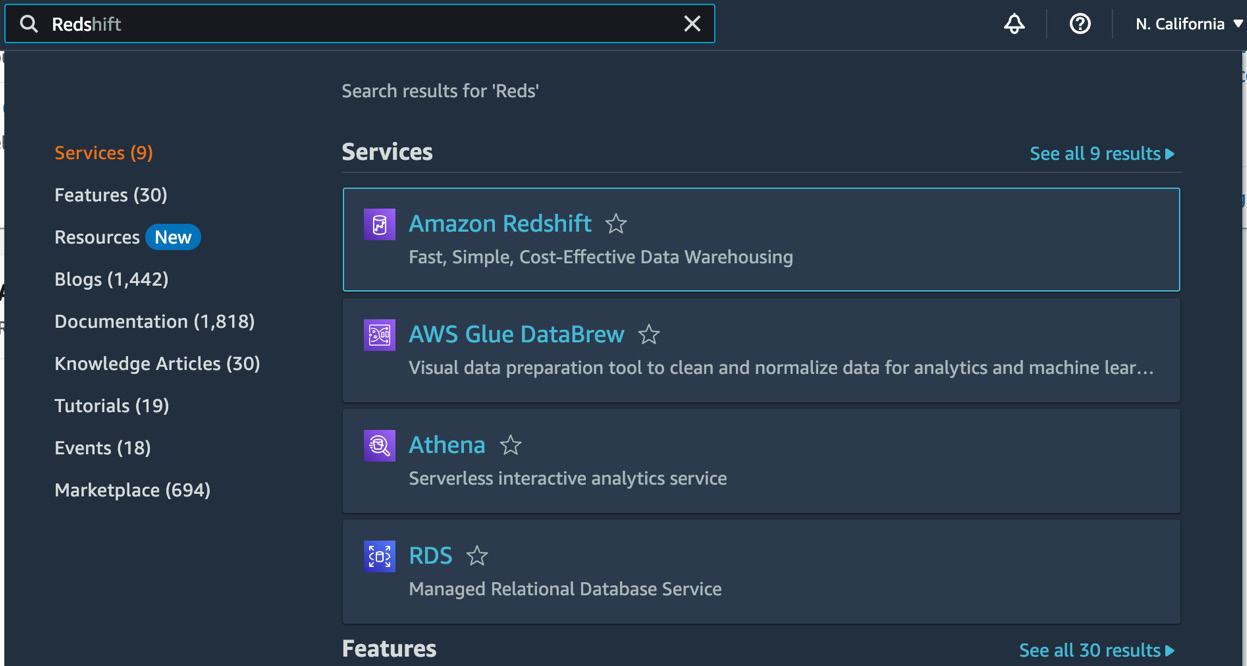Click the Features section heading
The image size is (1247, 666).
[389, 649]
